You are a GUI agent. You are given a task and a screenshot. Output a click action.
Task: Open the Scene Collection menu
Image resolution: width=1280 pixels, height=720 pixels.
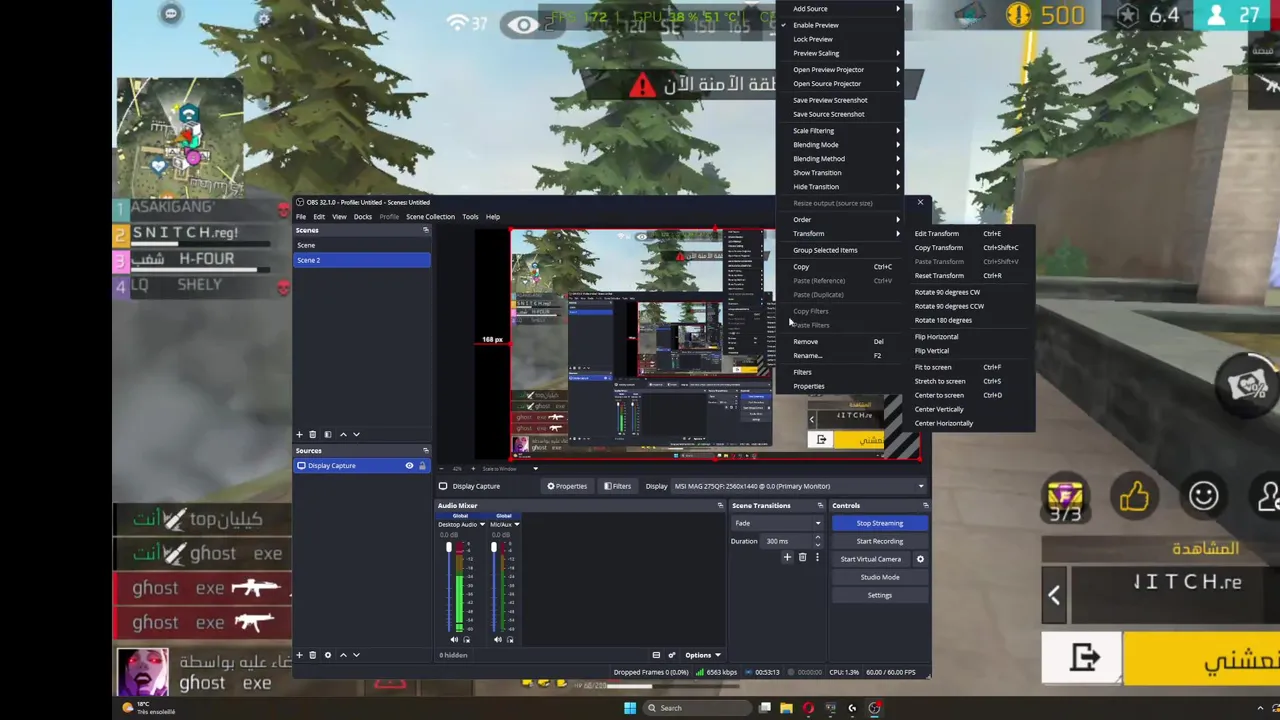click(x=430, y=216)
